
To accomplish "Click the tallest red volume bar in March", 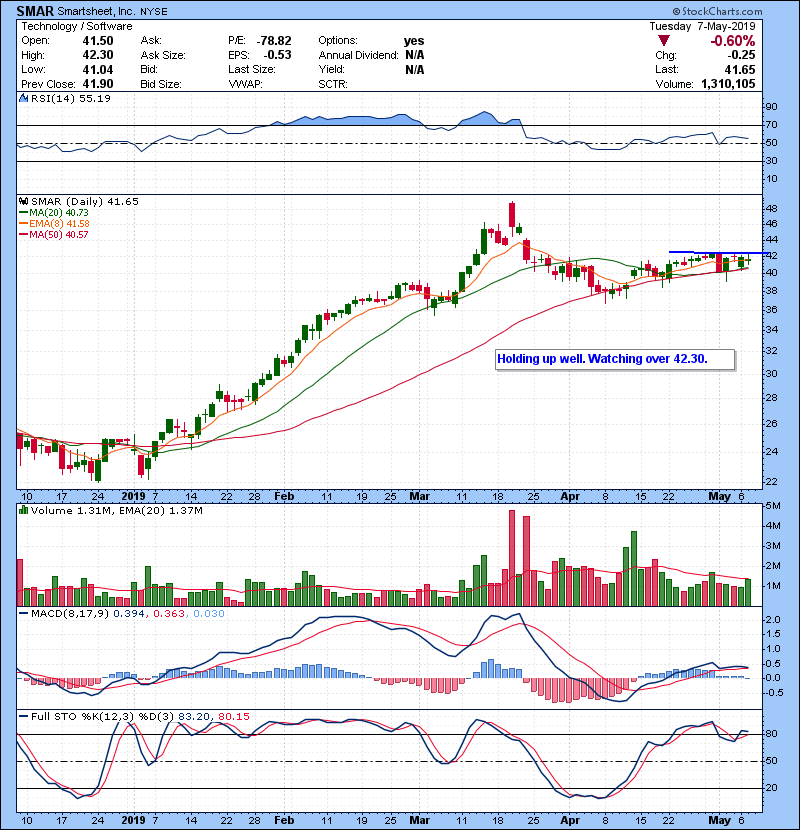I will (x=512, y=558).
